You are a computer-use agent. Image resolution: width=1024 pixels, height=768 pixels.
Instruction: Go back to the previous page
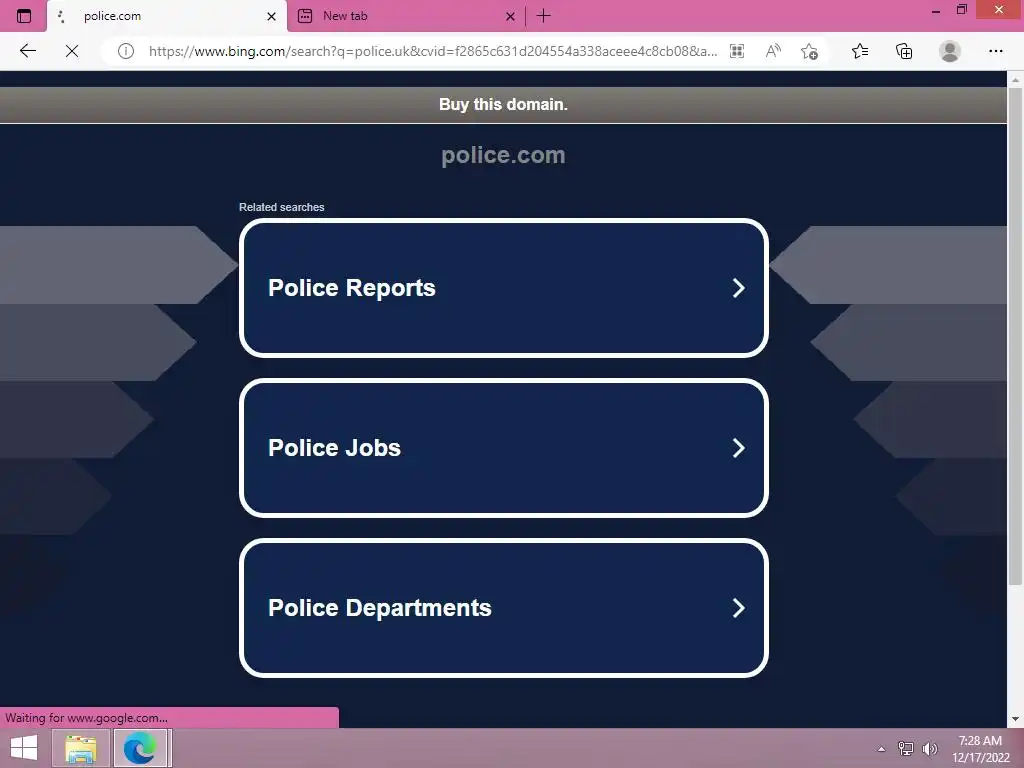(x=27, y=51)
